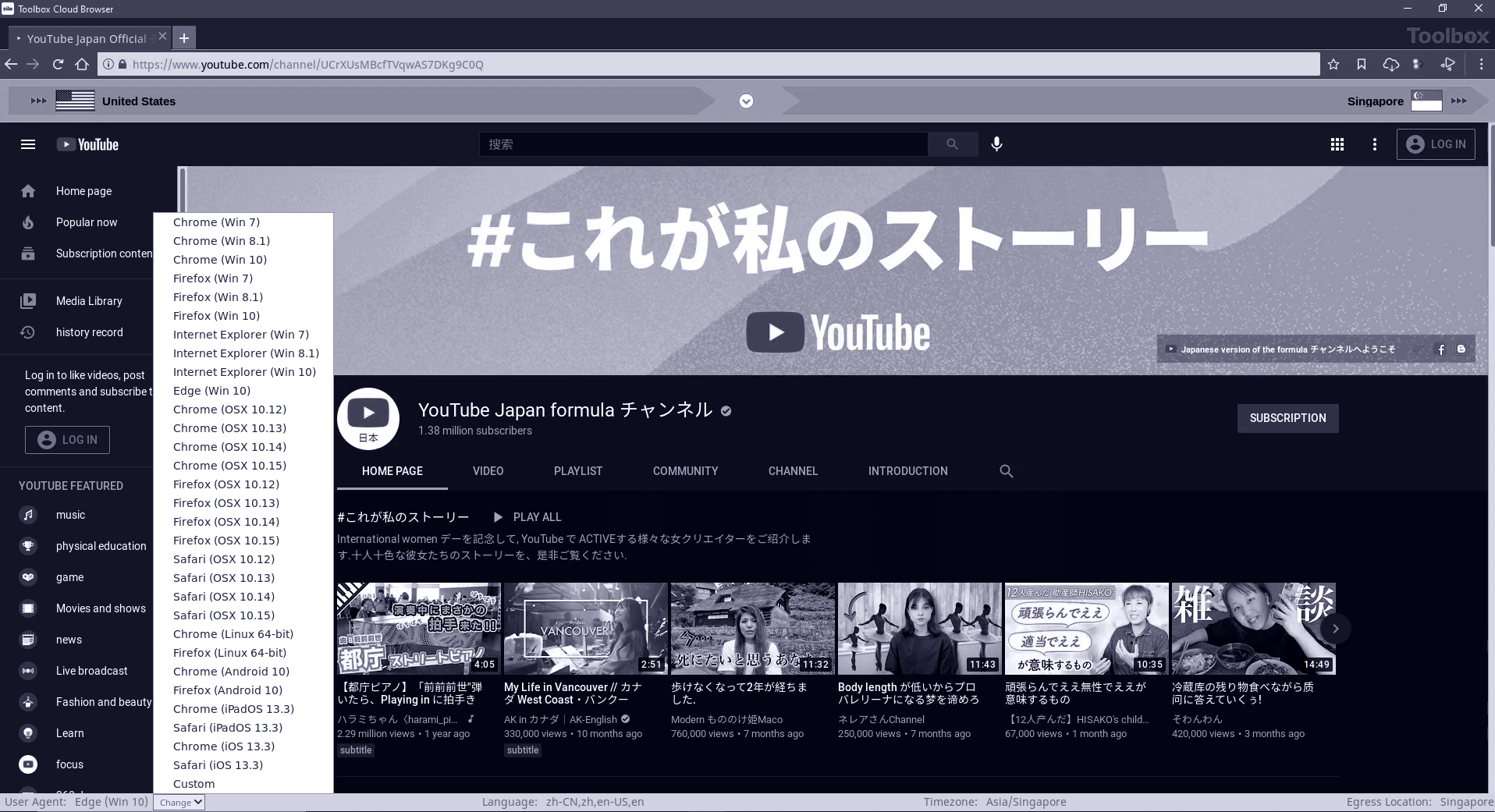Open Media Library in the sidebar
Viewport: 1495px width, 812px height.
click(89, 301)
